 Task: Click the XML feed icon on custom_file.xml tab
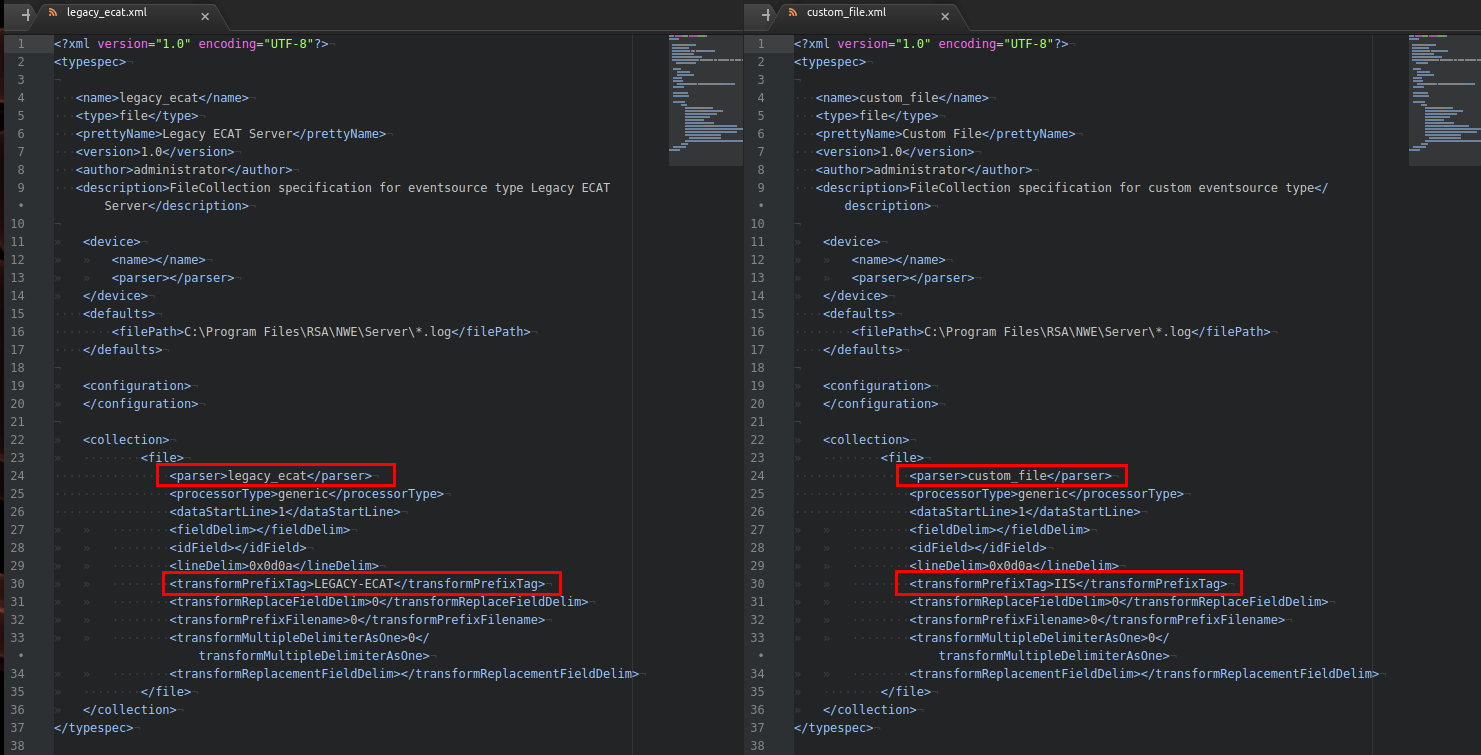click(793, 13)
